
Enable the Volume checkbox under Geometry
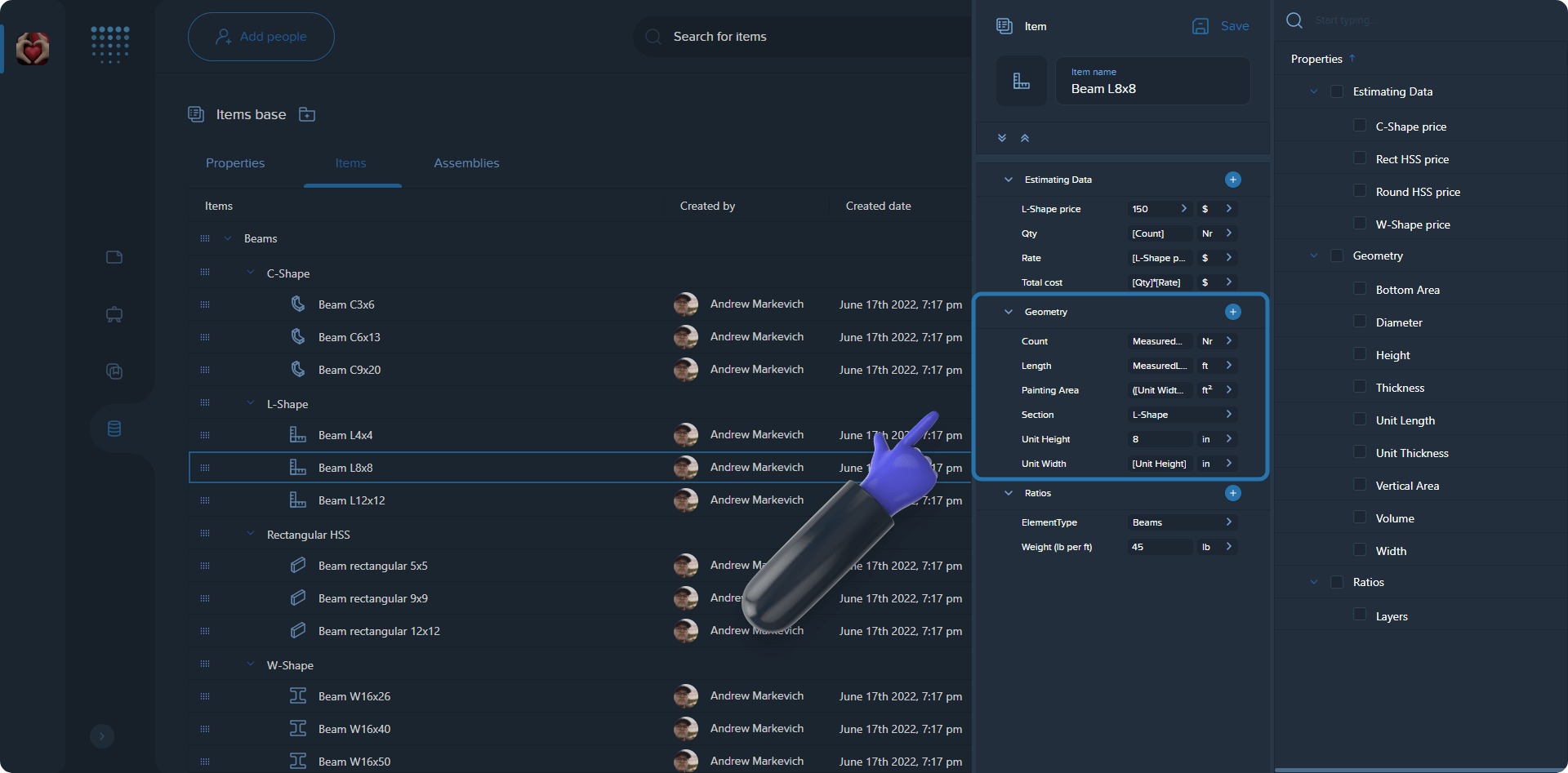pos(1360,517)
